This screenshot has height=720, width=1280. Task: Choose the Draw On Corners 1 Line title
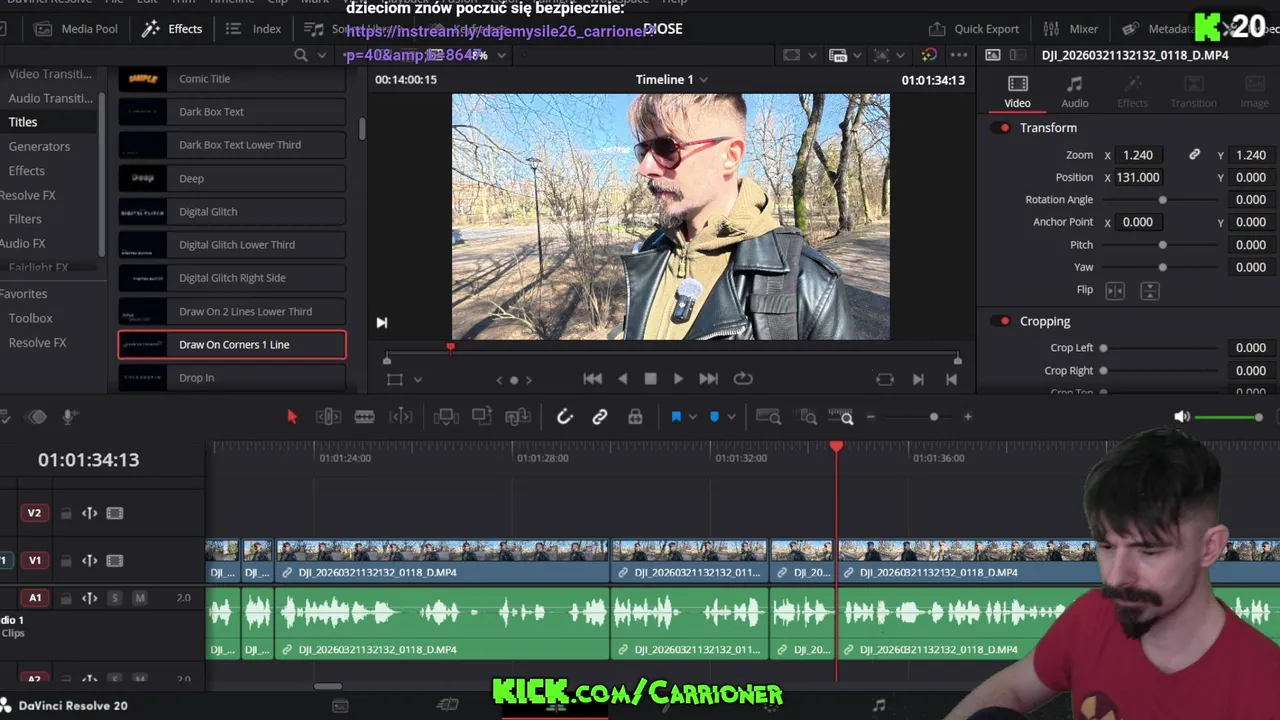coord(232,345)
